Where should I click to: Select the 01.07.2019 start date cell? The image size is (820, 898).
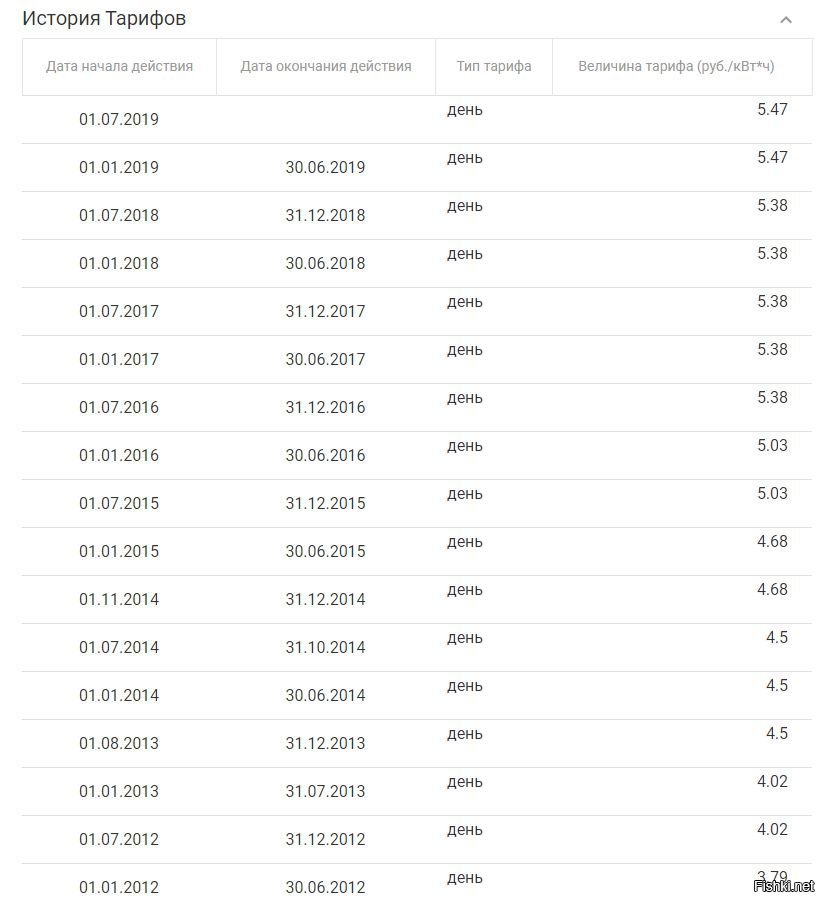tap(119, 119)
